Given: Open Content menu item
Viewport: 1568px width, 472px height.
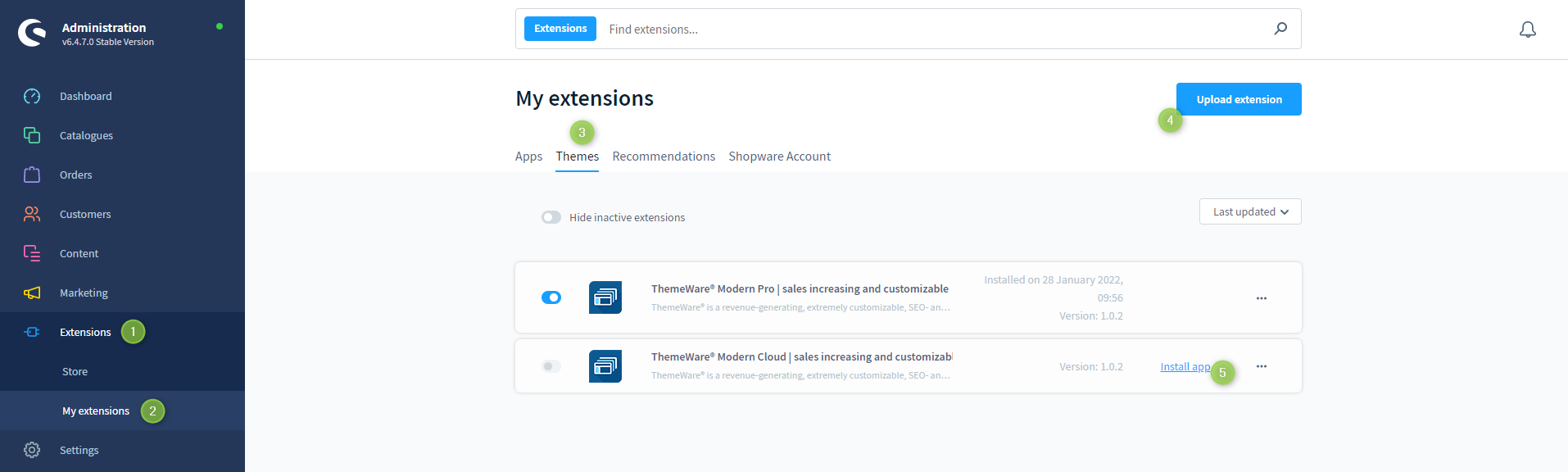Looking at the screenshot, I should [122, 253].
